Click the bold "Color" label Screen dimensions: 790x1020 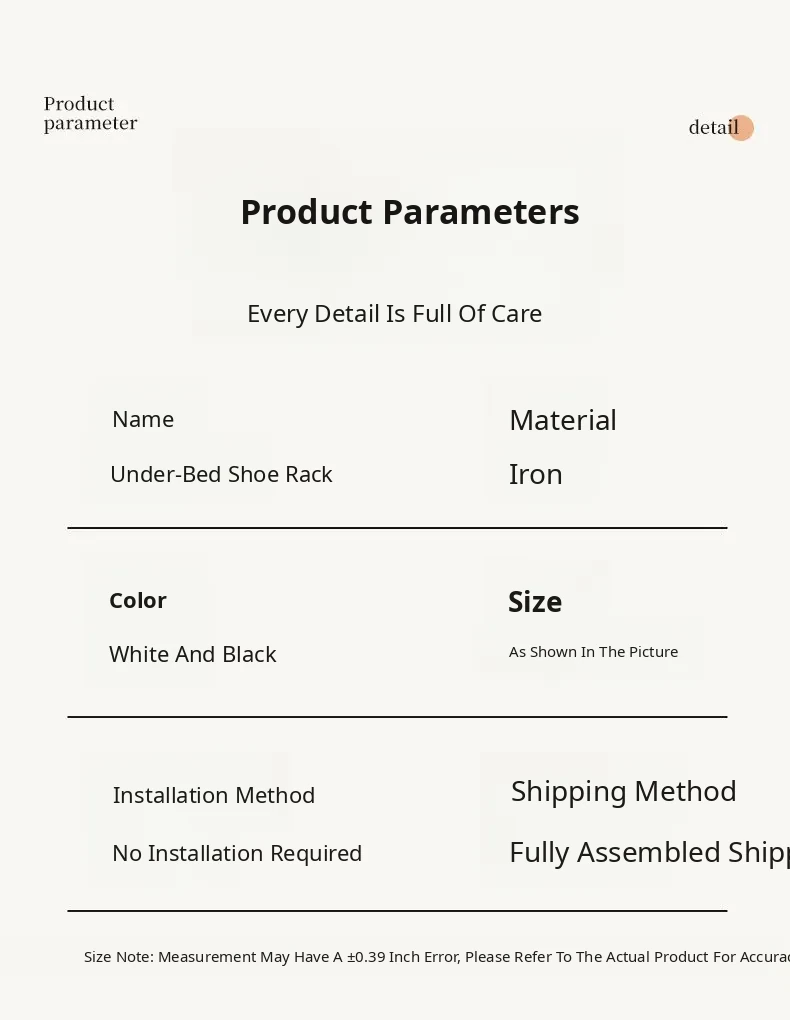(138, 600)
